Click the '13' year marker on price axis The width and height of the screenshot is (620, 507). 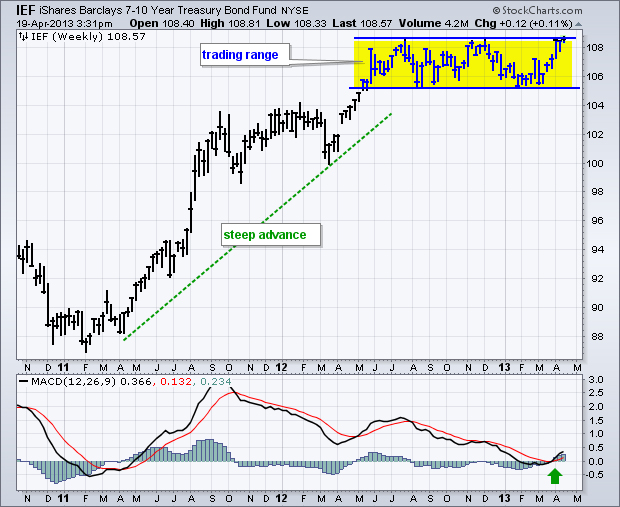504,367
